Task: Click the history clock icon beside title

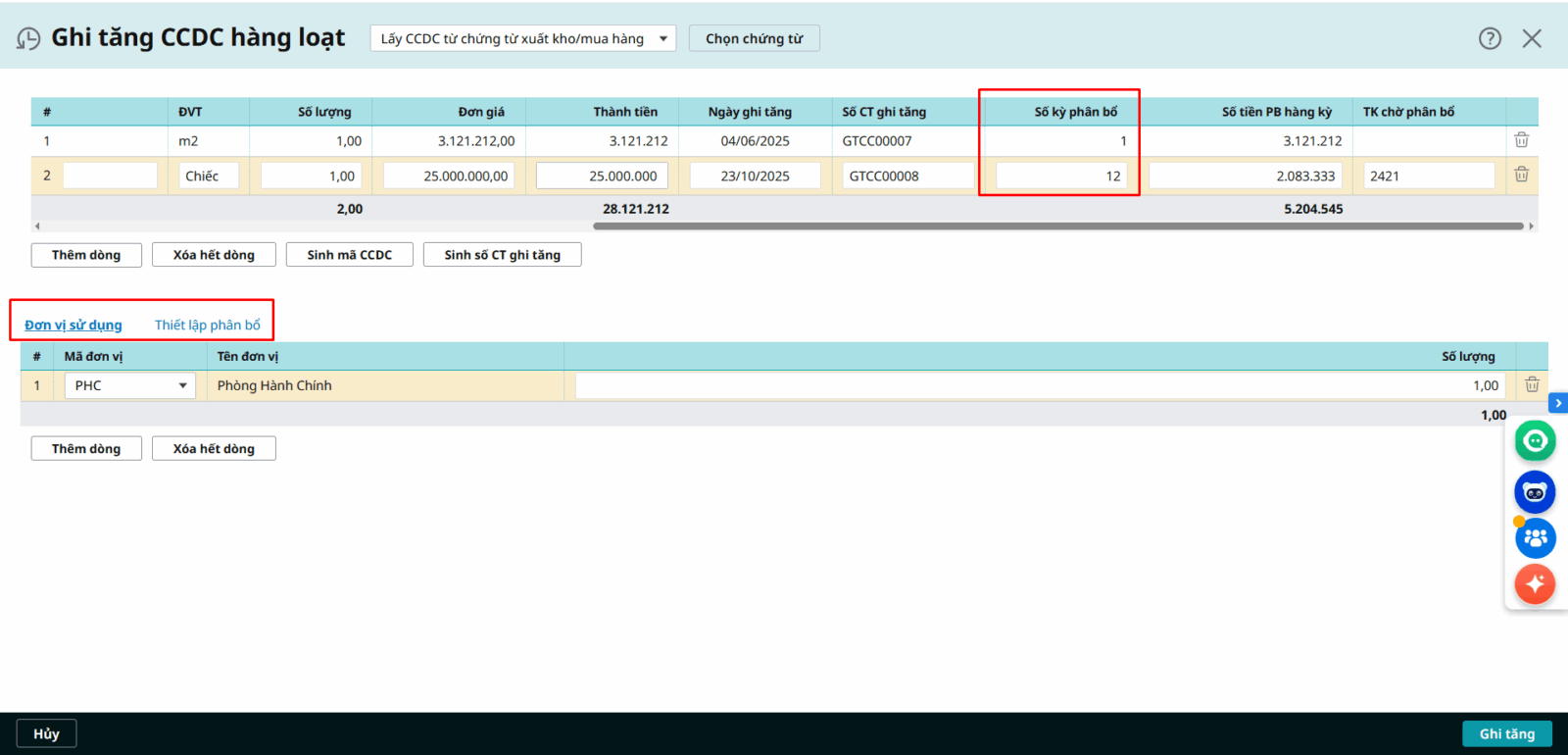Action: (x=28, y=38)
